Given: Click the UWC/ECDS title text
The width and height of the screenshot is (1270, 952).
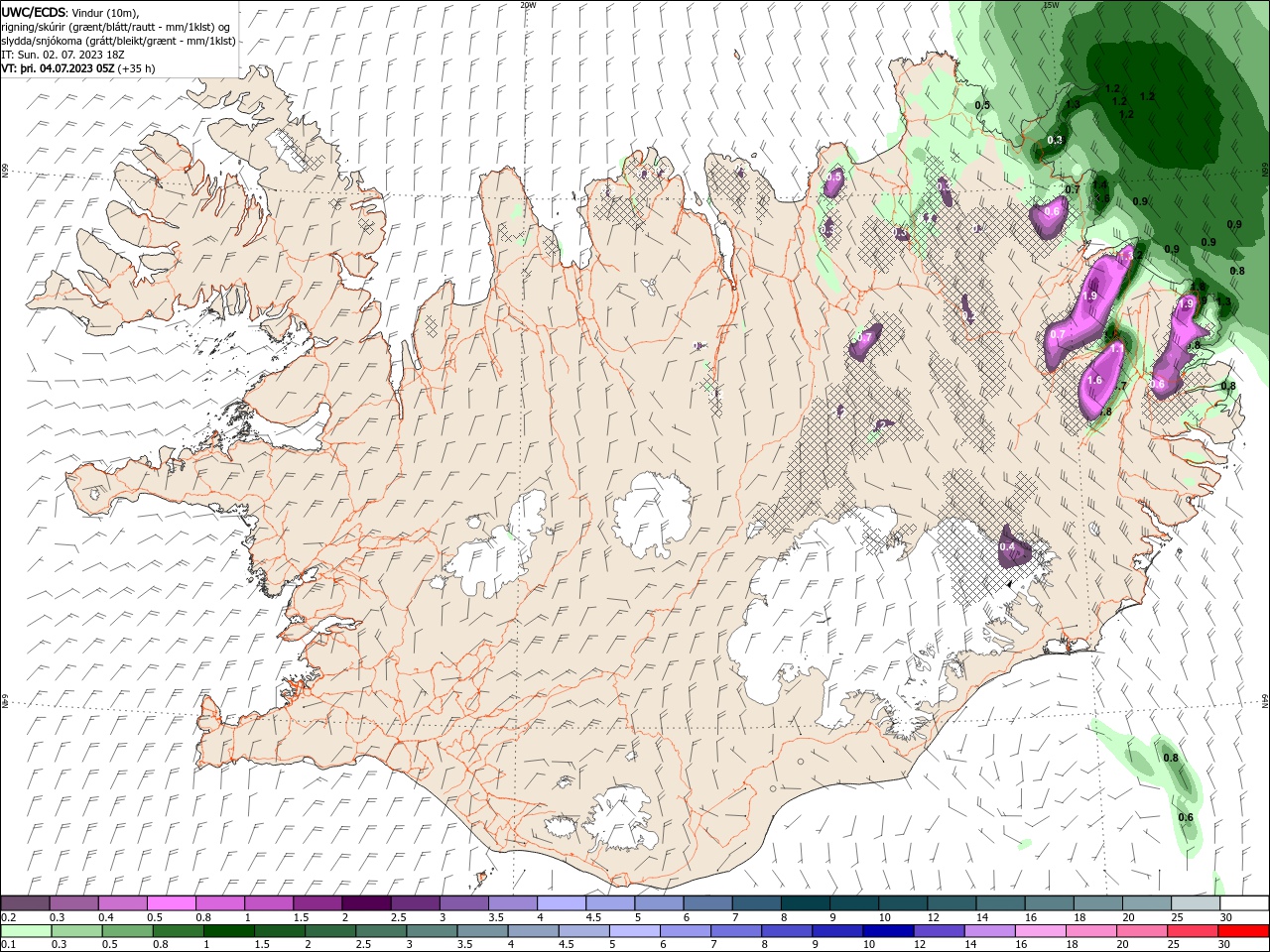Looking at the screenshot, I should tap(35, 11).
